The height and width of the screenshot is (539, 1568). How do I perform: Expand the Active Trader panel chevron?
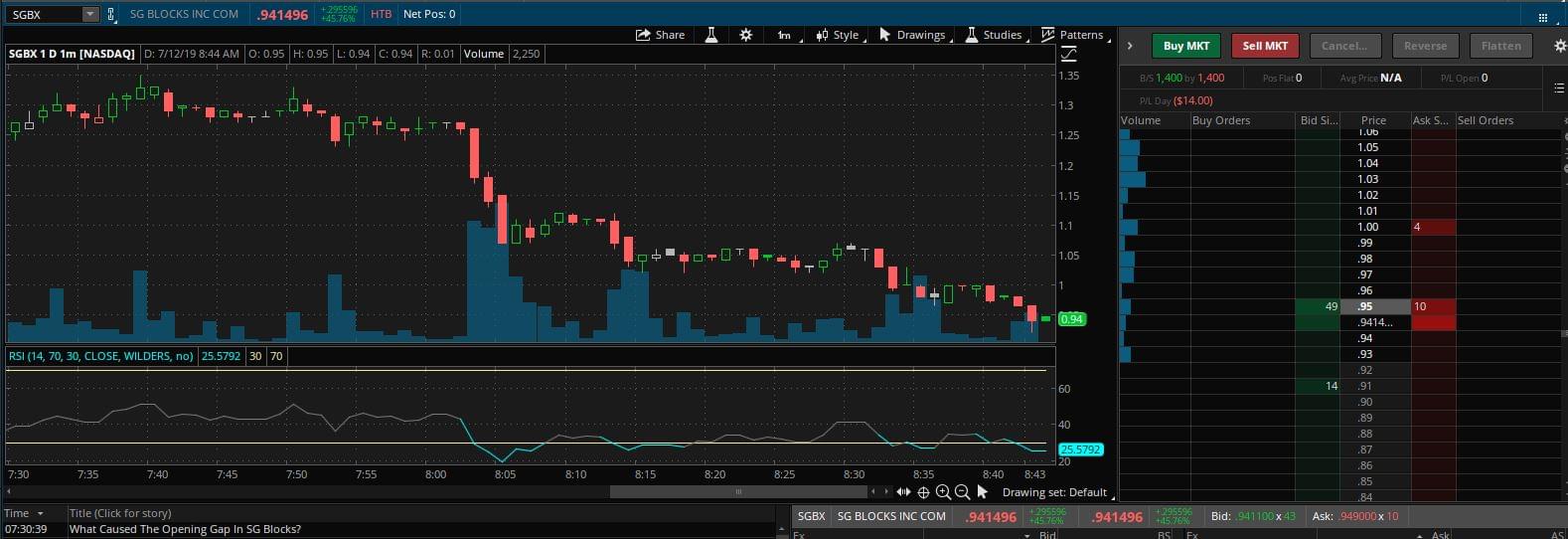(x=1130, y=46)
